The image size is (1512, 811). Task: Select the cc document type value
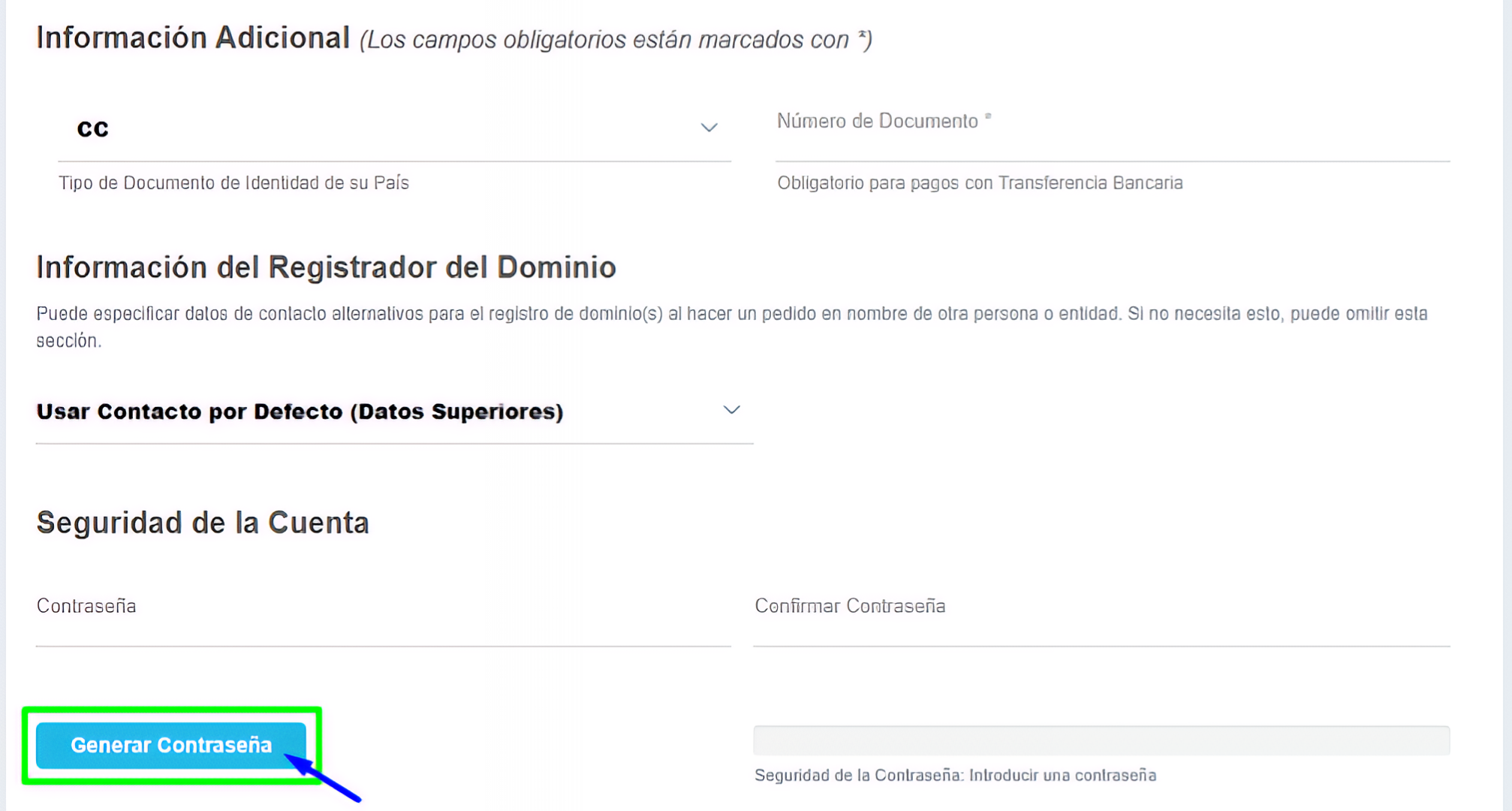(92, 128)
